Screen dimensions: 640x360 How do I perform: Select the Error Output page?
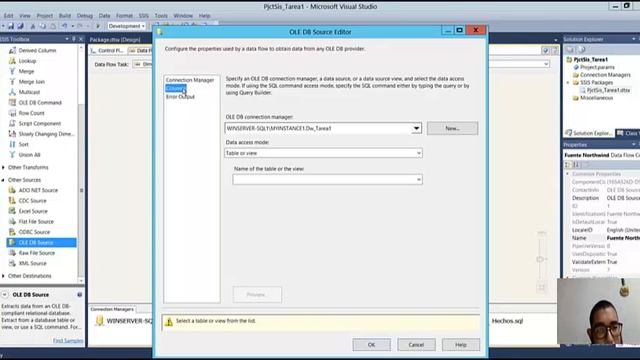180,97
